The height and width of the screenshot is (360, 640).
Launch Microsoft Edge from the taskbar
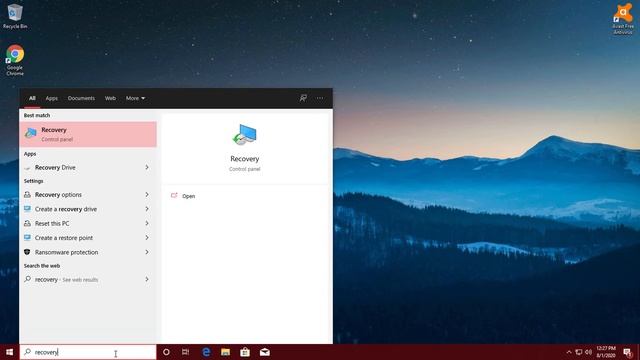click(206, 352)
